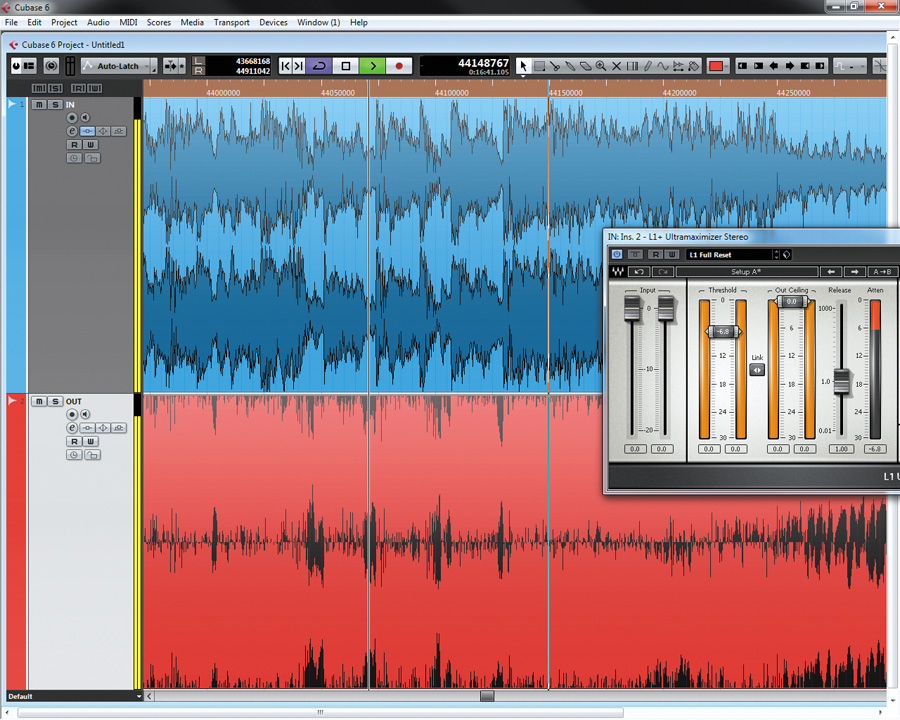Image resolution: width=900 pixels, height=720 pixels.
Task: Select the Erase tool
Action: (585, 66)
